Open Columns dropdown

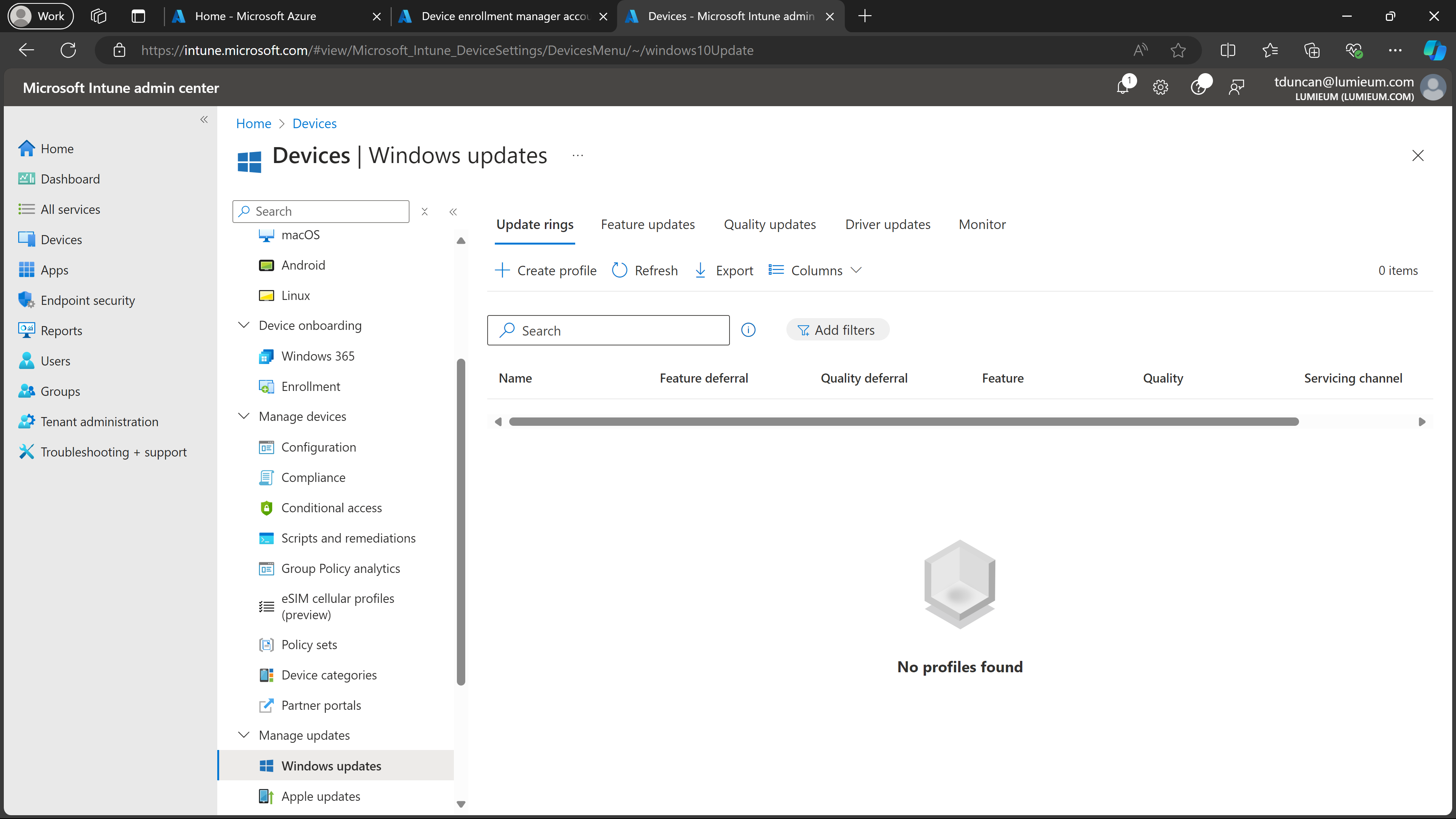click(815, 270)
